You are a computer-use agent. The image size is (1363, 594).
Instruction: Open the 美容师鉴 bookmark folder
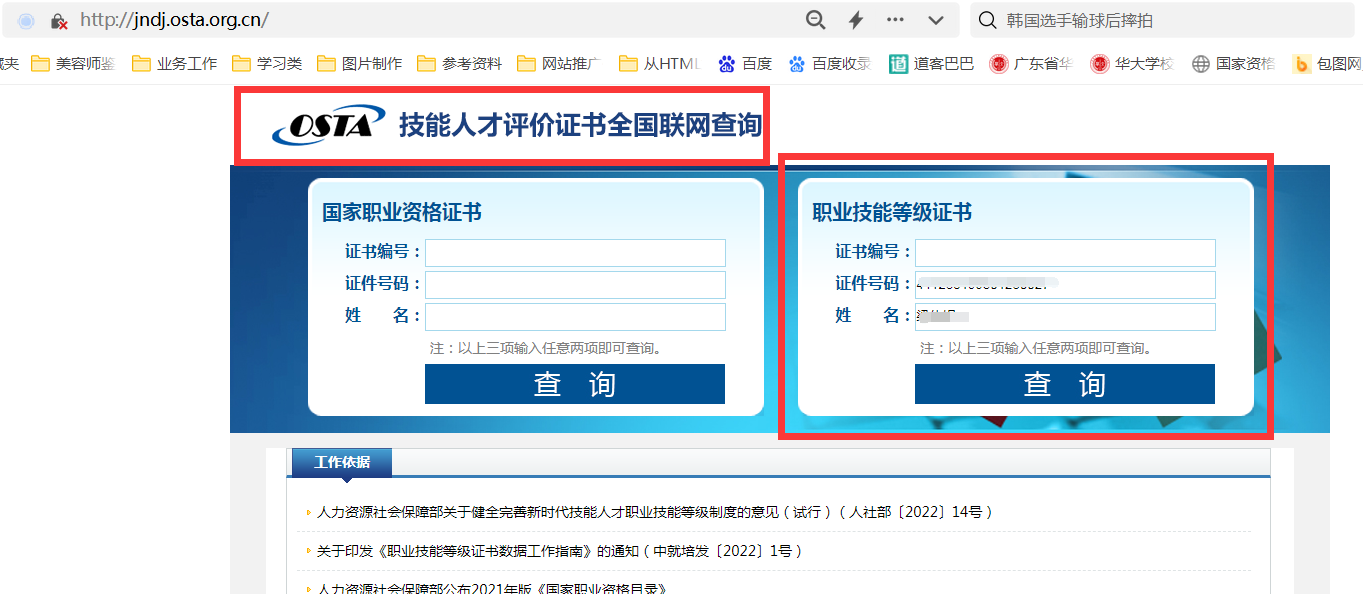pyautogui.click(x=73, y=64)
